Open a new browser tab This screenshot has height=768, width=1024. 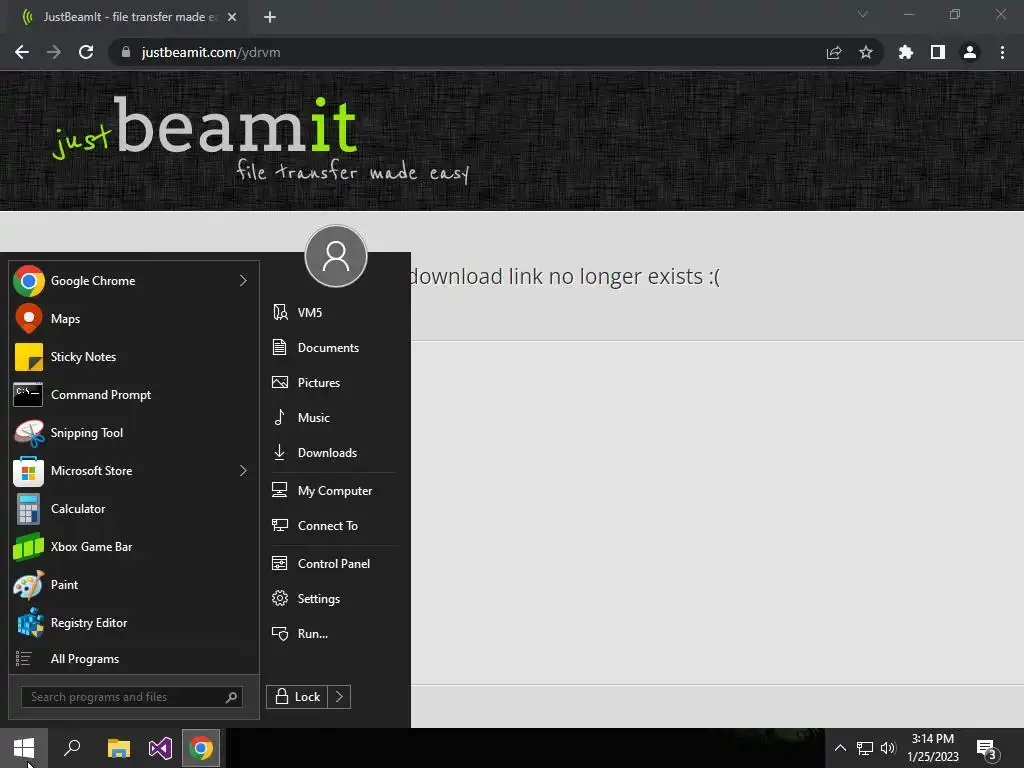270,17
